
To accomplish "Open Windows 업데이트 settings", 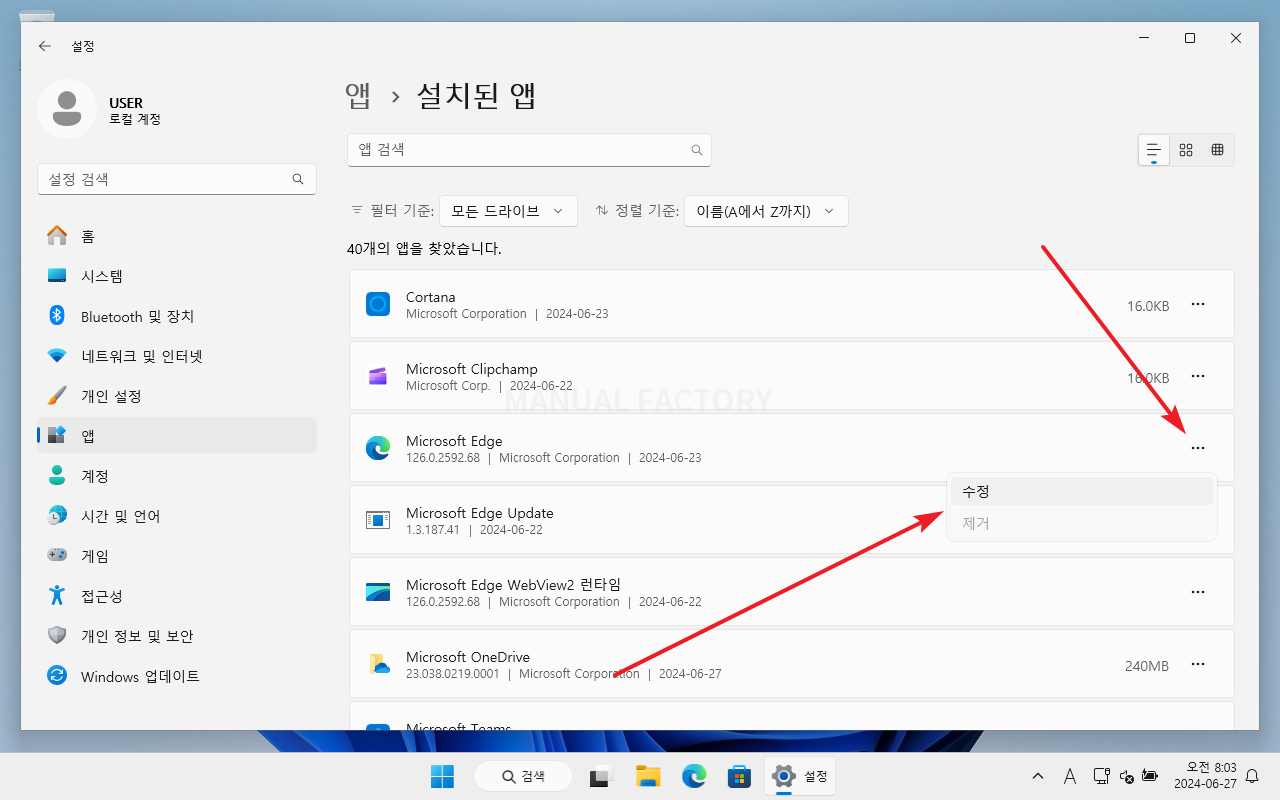I will tap(177, 676).
